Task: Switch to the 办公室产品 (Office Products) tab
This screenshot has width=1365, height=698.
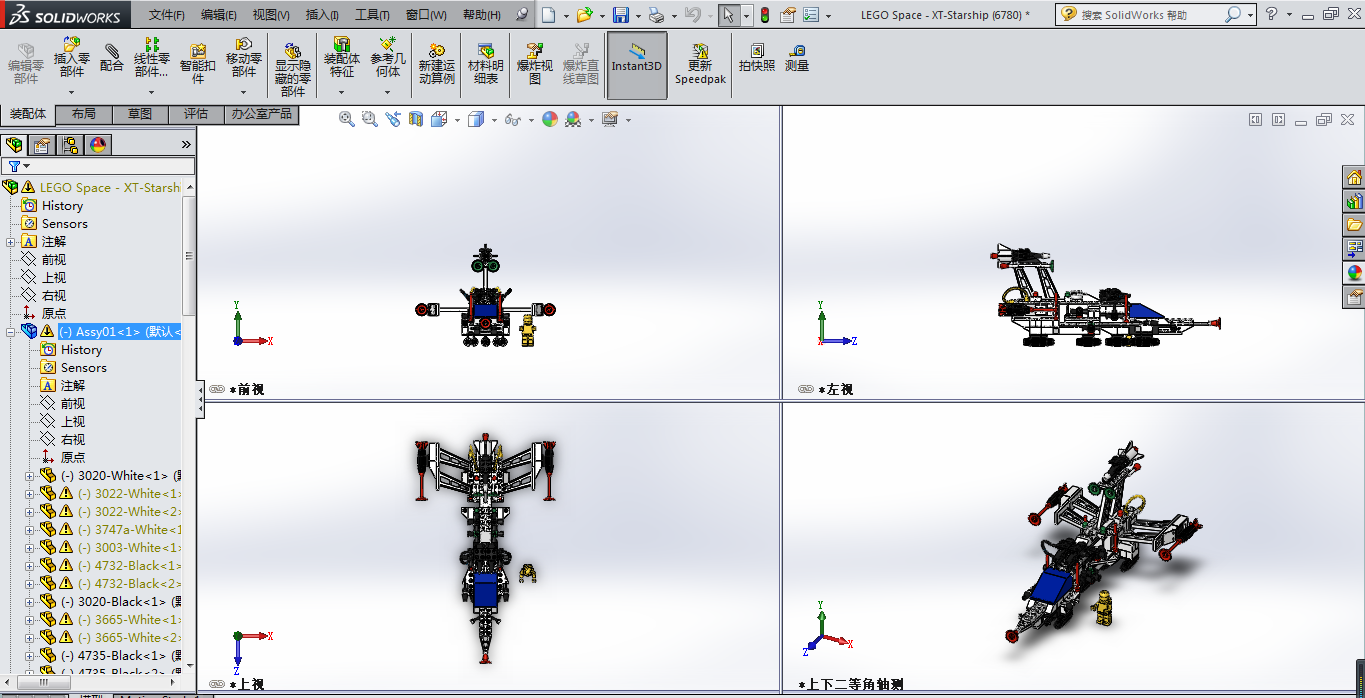Action: click(x=261, y=114)
